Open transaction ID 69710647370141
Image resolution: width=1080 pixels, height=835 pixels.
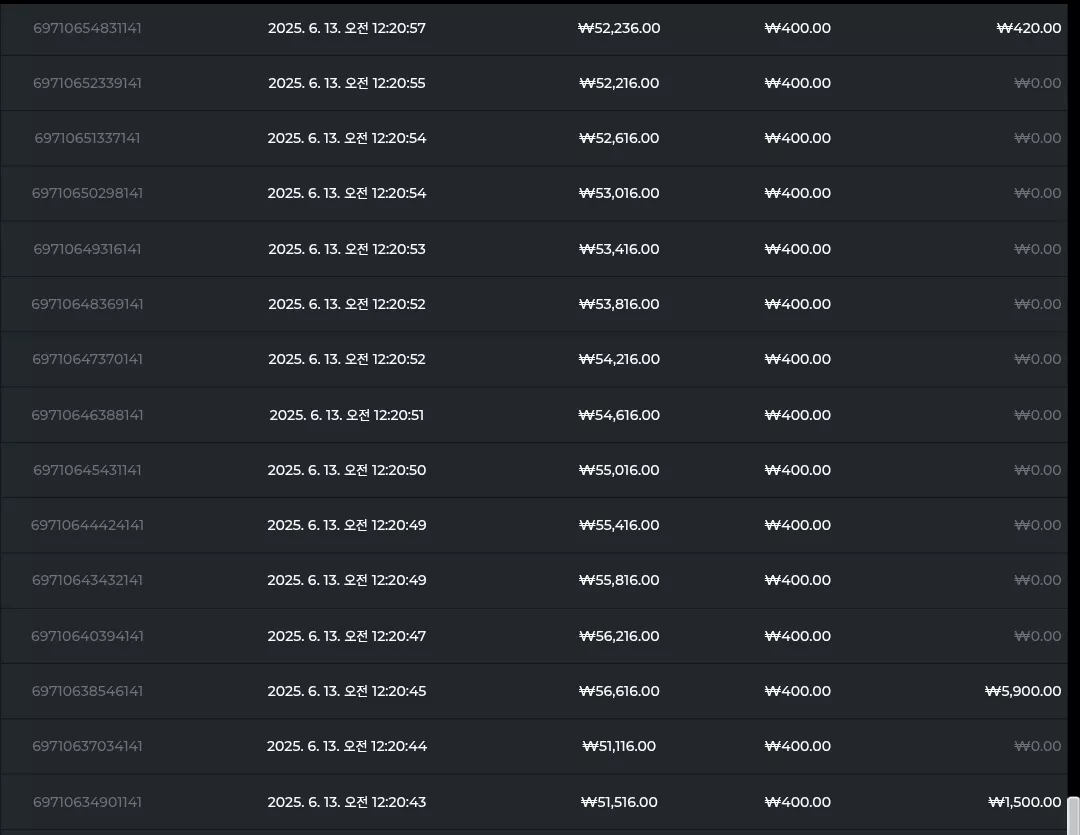tap(87, 360)
